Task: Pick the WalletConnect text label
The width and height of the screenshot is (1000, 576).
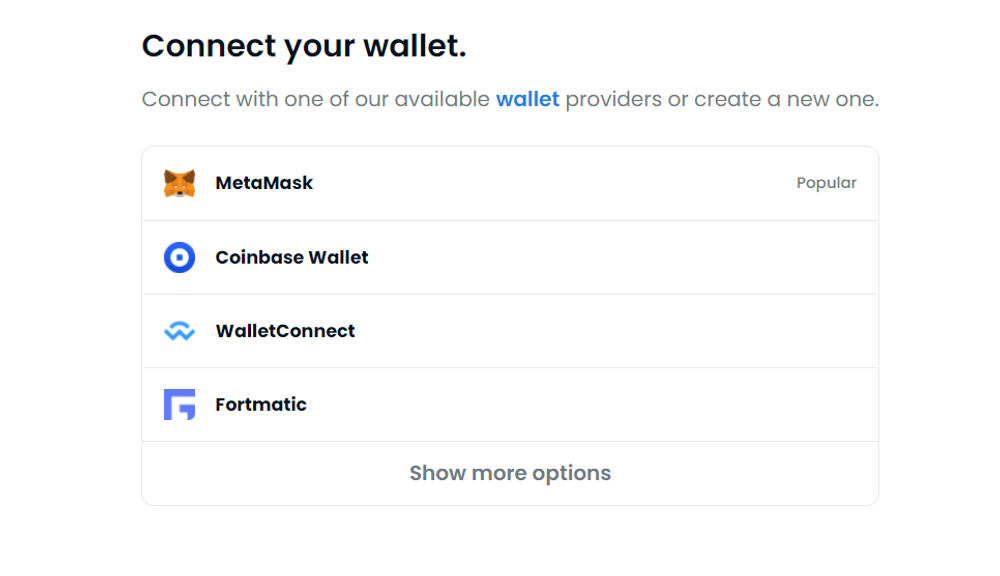Action: tap(285, 331)
